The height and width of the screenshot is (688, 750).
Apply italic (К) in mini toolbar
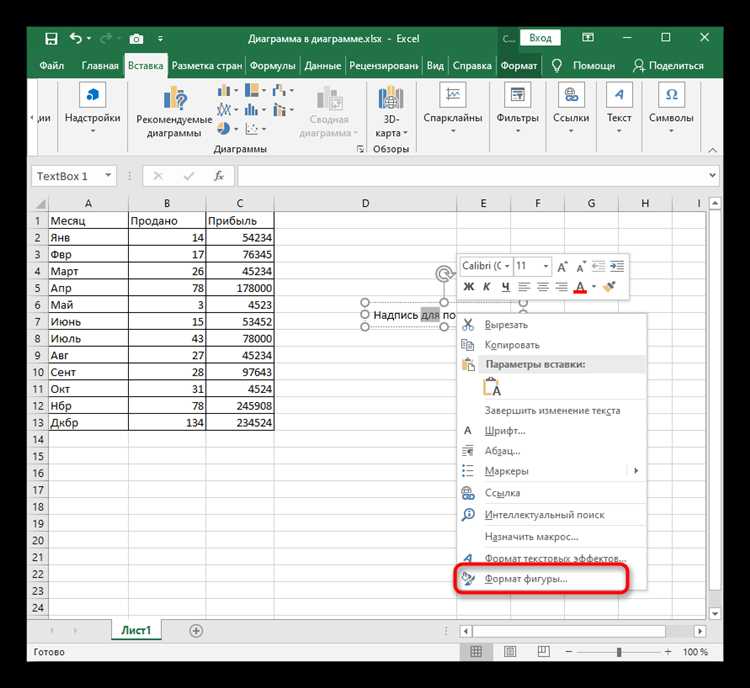point(486,287)
